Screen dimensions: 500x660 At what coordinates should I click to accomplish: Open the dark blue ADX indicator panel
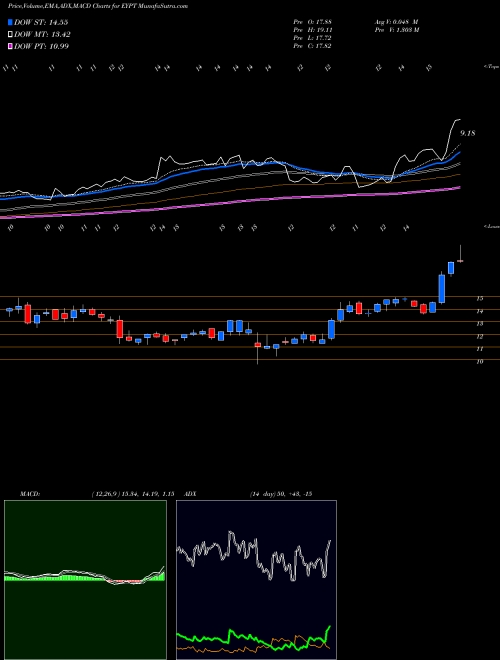[256, 580]
